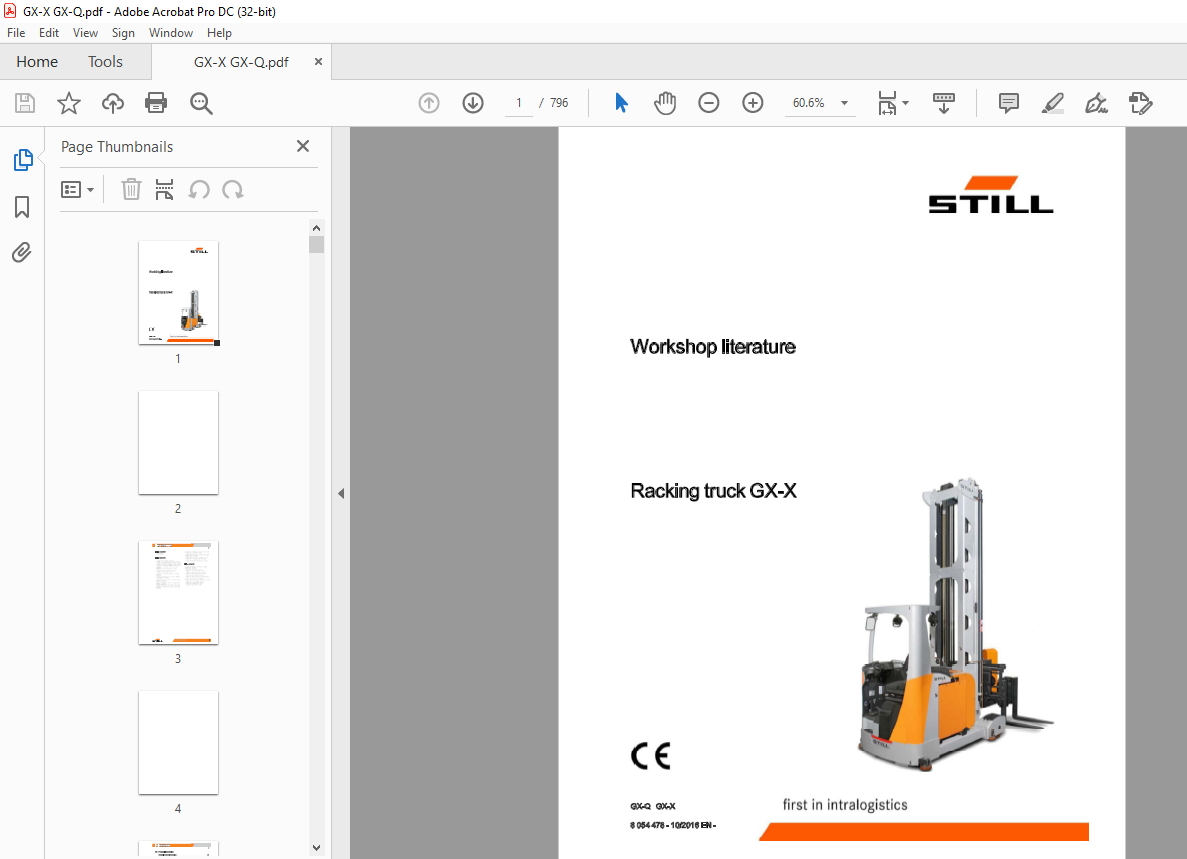Screen dimensions: 1187x859
Task: Zoom out with the minus icon
Action: tap(709, 103)
